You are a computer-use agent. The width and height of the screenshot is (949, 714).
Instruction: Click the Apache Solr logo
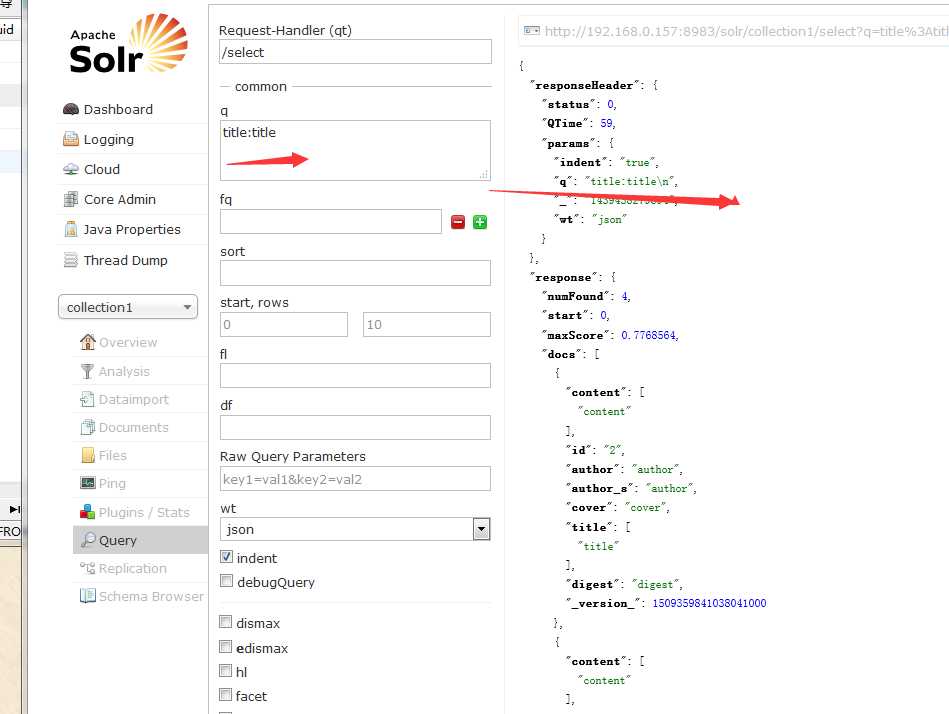(128, 44)
